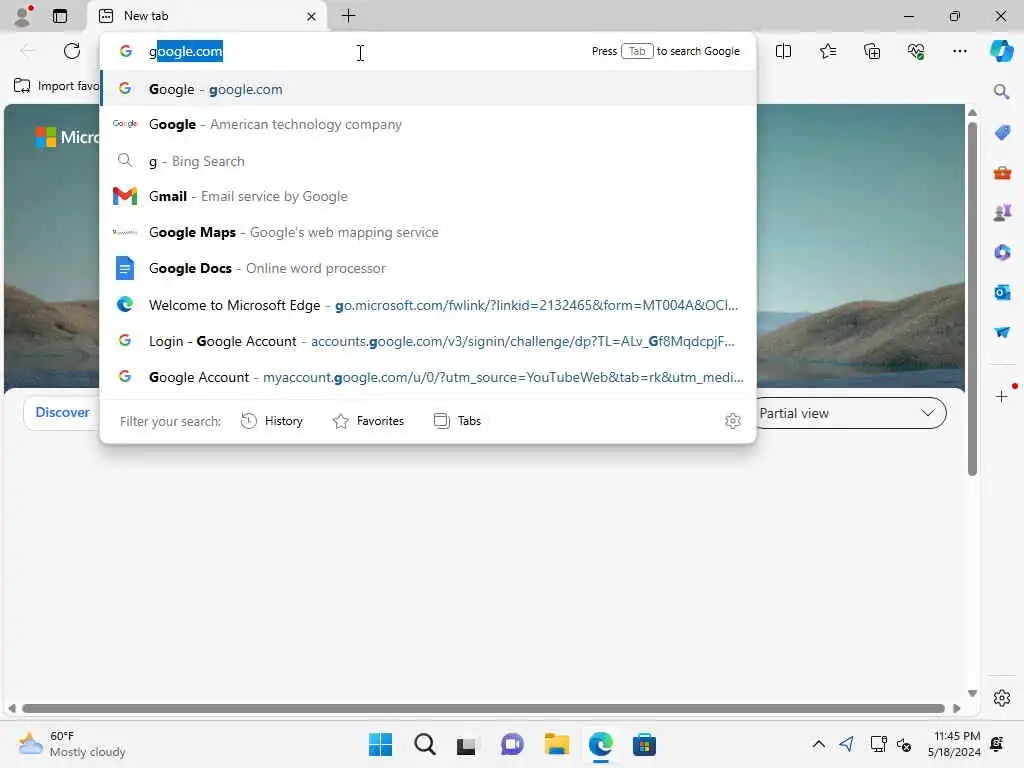Open Microsoft Store on taskbar

coord(644,744)
